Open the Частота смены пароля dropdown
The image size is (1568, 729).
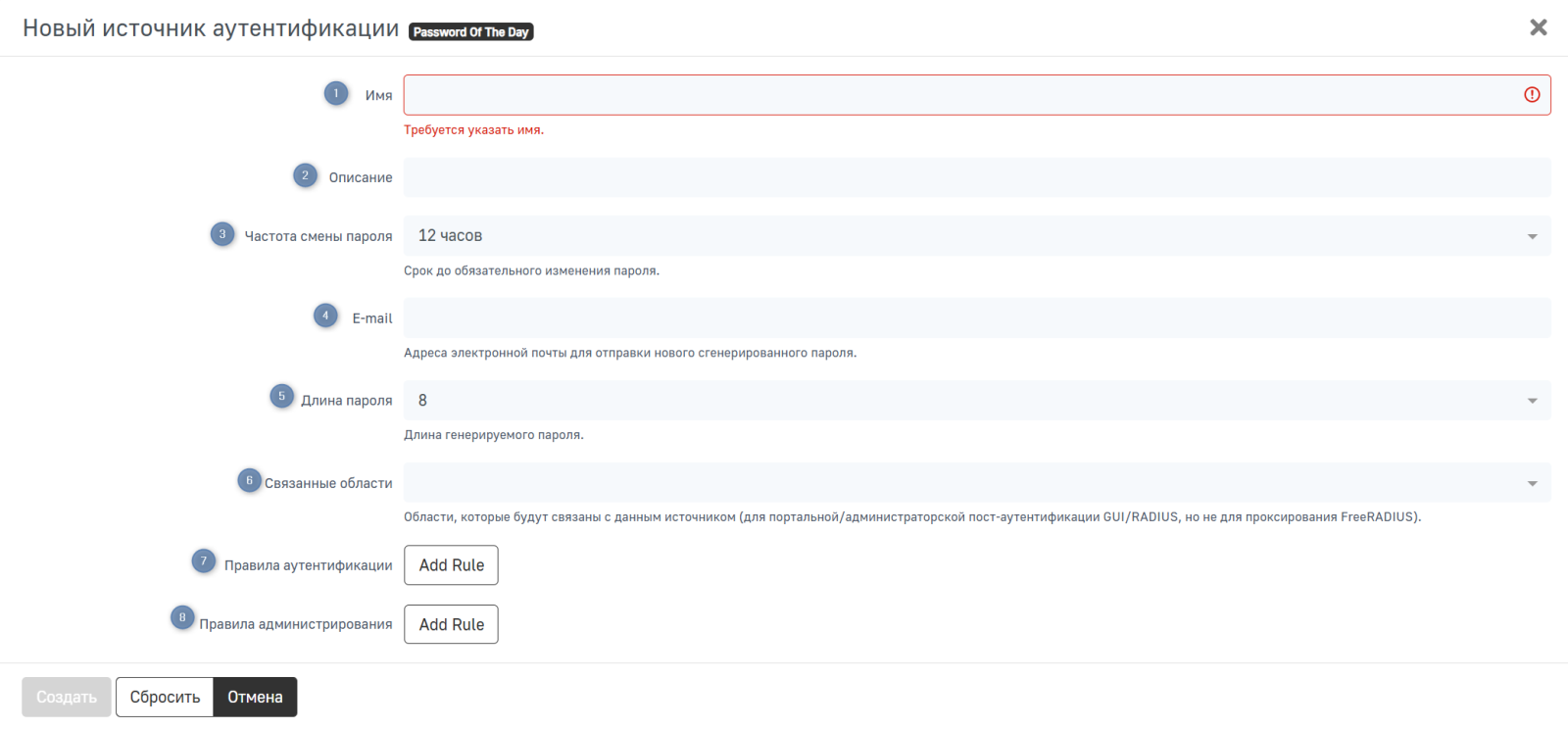(976, 236)
